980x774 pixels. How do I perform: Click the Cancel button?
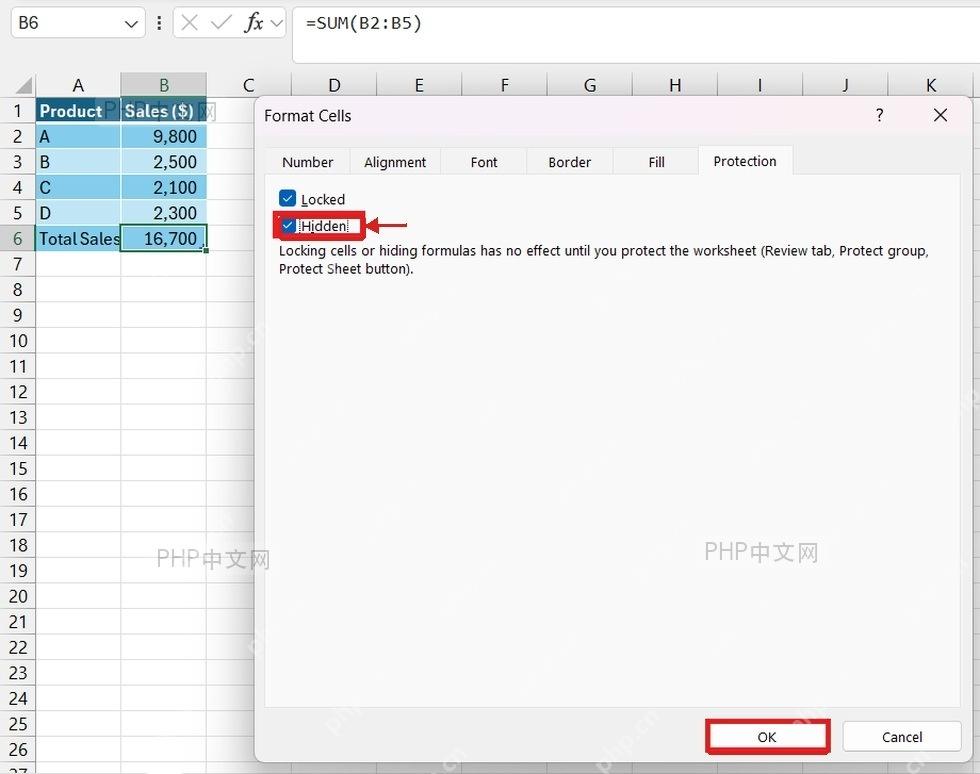pyautogui.click(x=902, y=736)
